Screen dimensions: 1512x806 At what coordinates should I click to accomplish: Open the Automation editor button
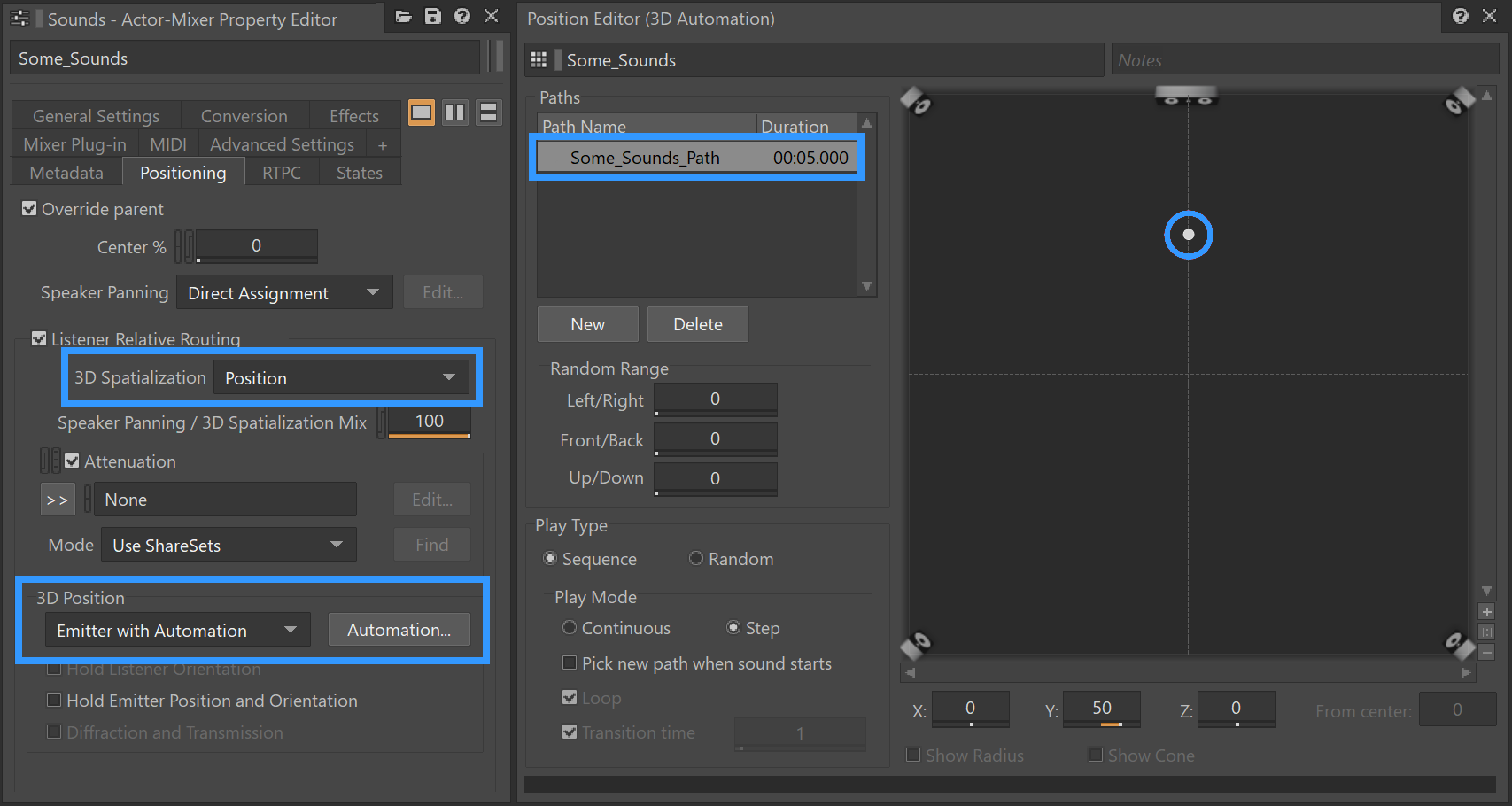tap(399, 630)
